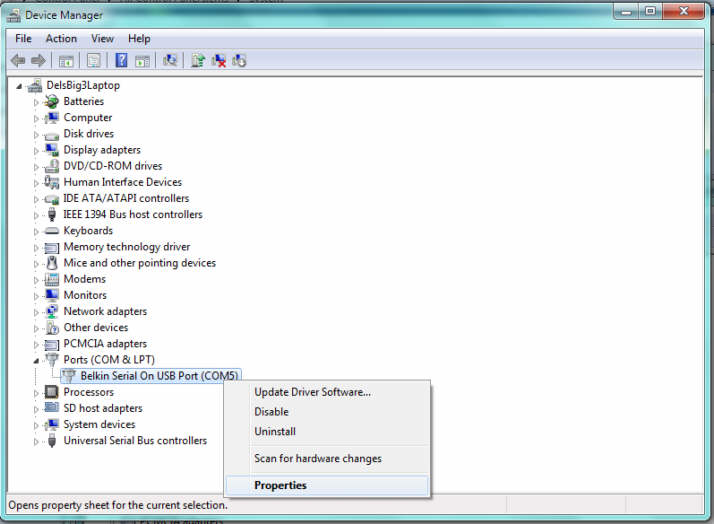Click the IEEE 1394 Bus host controllers icon
Image resolution: width=714 pixels, height=524 pixels.
[x=52, y=214]
